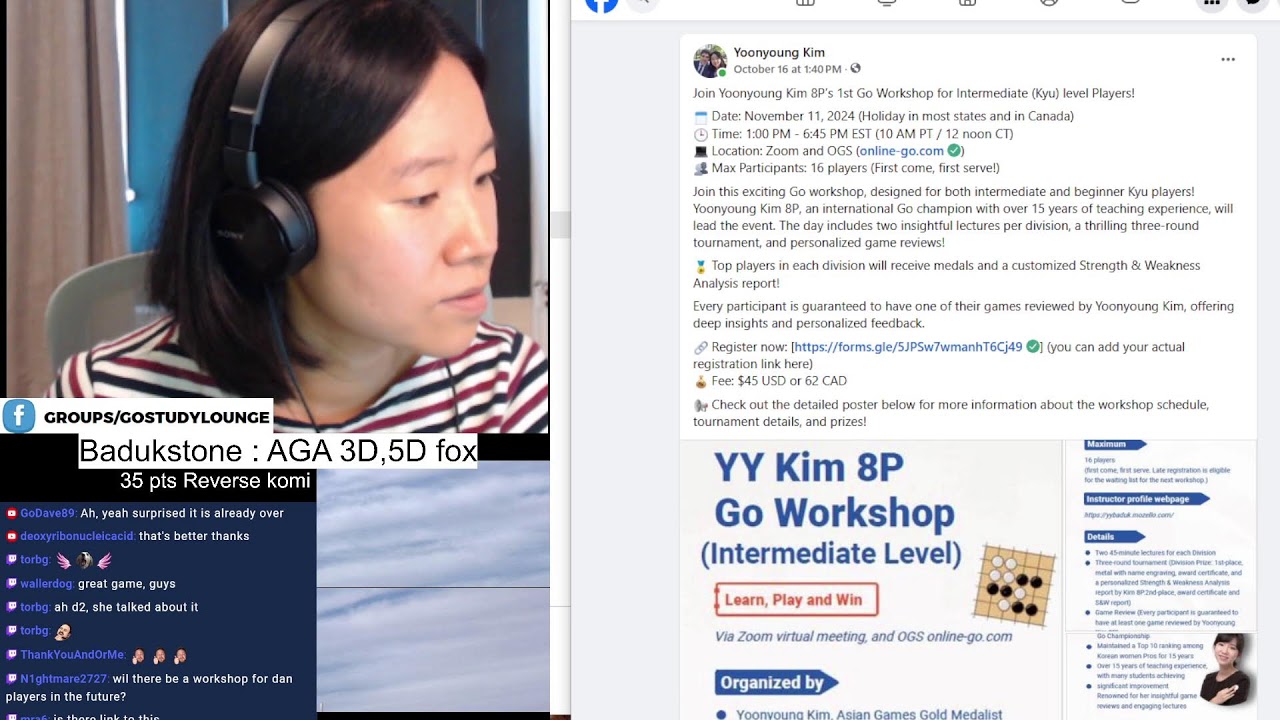
Task: Click the 'Max Participants: 16 players' text
Action: [x=790, y=168]
